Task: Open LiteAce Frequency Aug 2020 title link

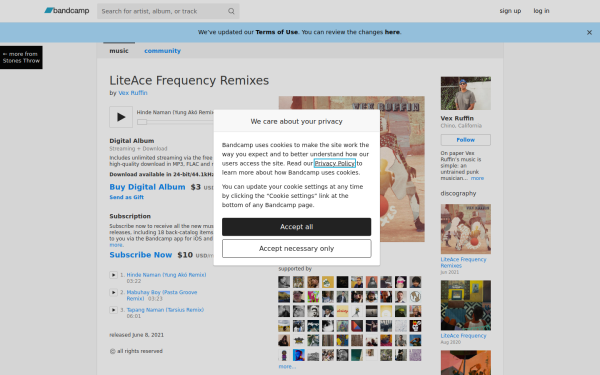Action: 463,336
